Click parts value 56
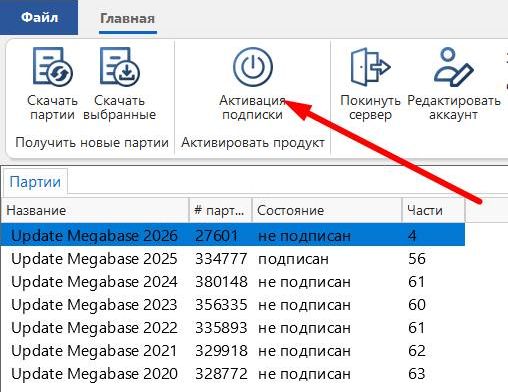508x392 pixels. click(417, 259)
